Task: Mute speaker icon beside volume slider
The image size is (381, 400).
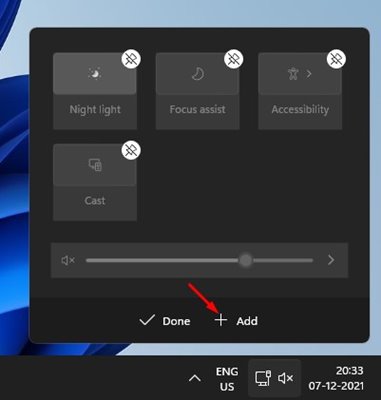Action: pyautogui.click(x=68, y=260)
